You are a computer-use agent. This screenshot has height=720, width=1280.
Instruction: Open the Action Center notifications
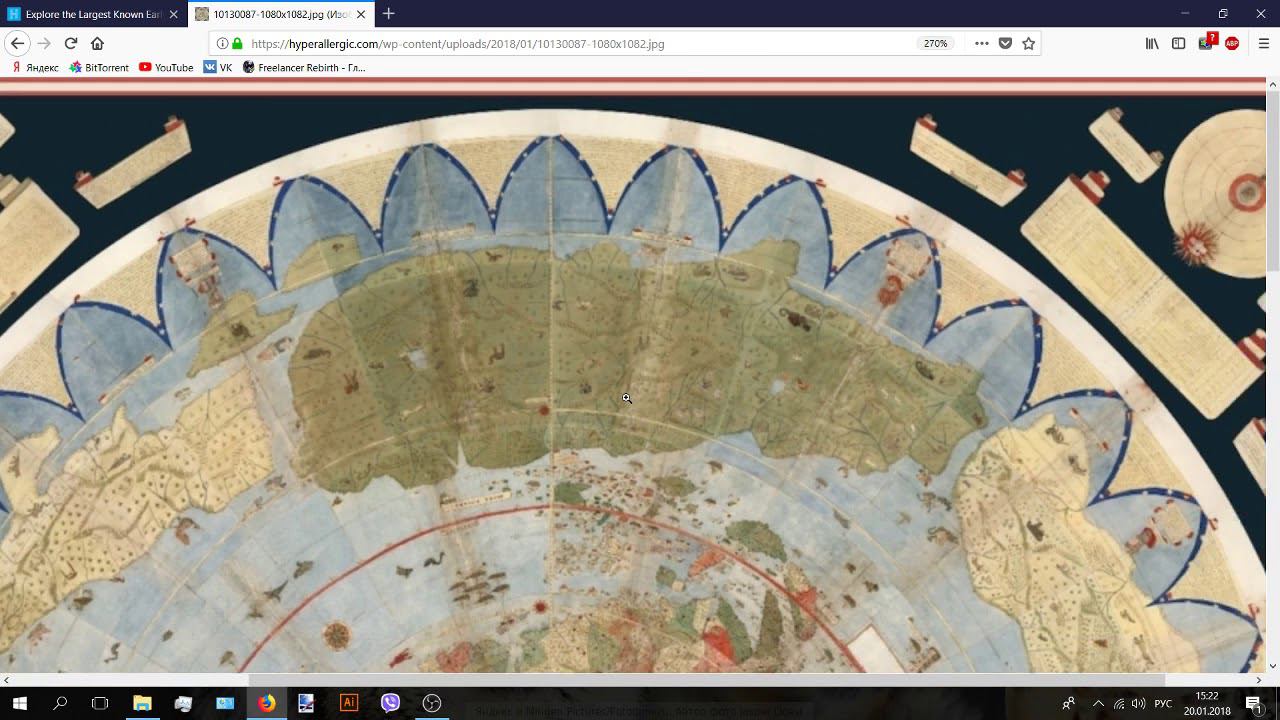tap(1254, 703)
